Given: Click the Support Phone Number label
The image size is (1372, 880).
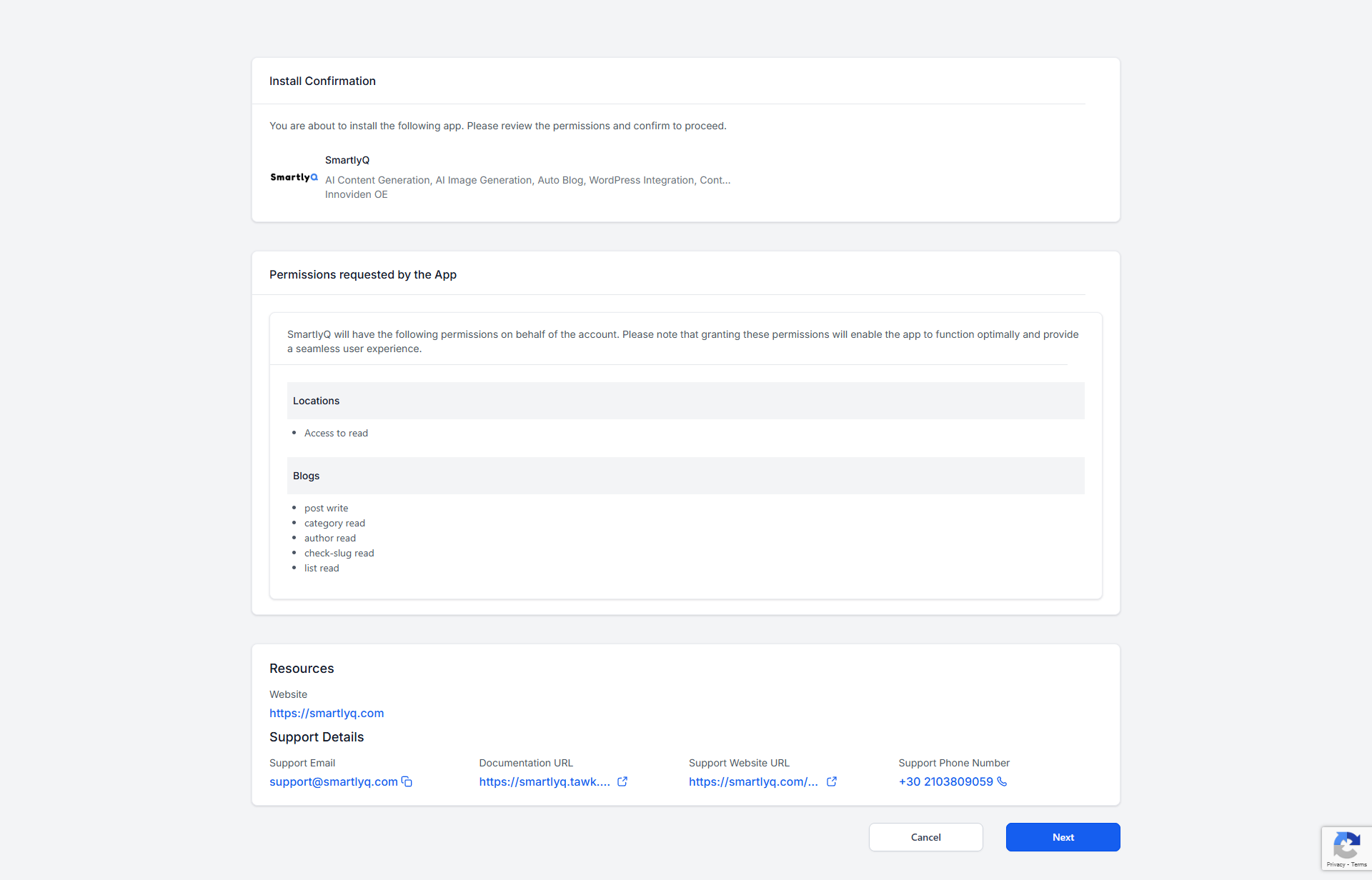Looking at the screenshot, I should coord(954,763).
